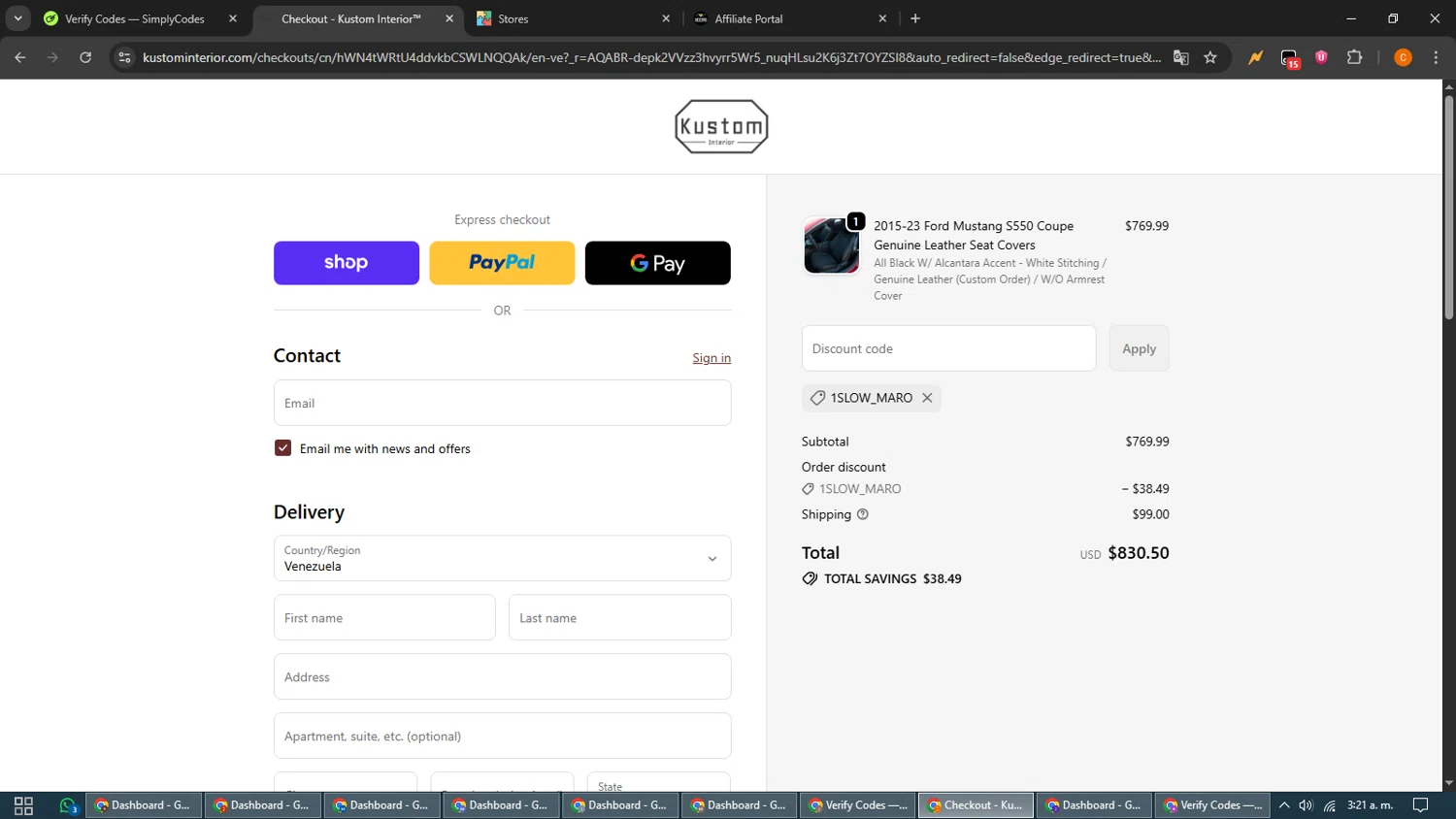Open the tab search dropdown arrow
This screenshot has height=819, width=1456.
[x=17, y=18]
